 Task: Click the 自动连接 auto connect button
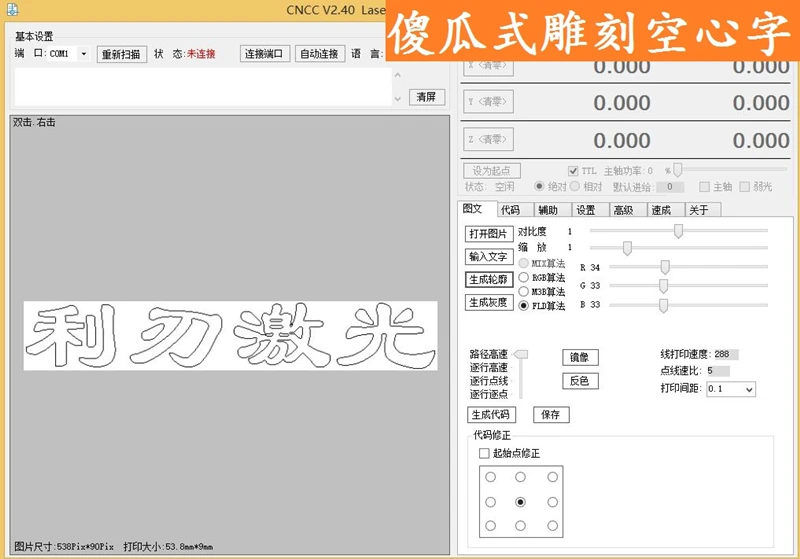[x=320, y=54]
